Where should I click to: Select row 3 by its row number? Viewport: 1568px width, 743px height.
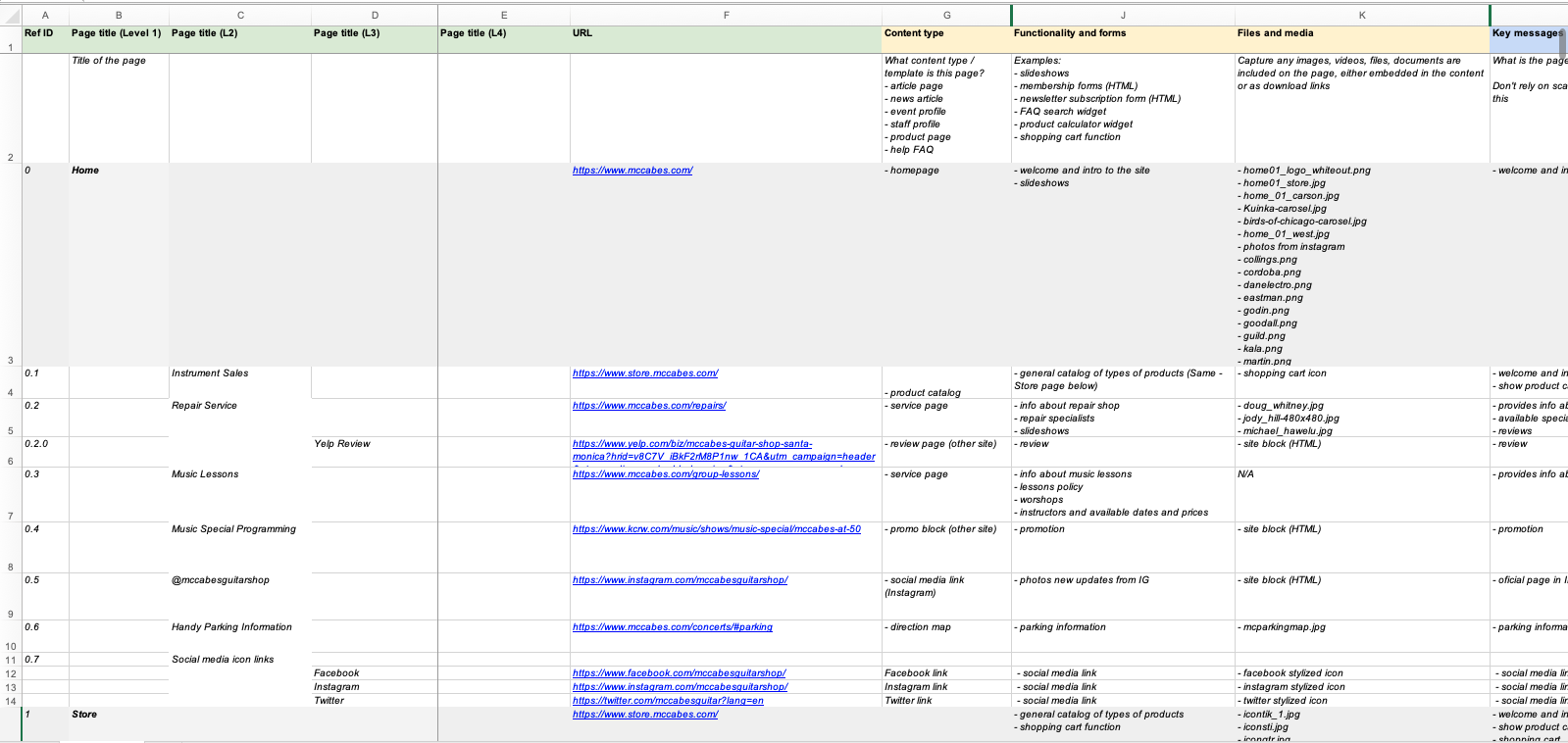point(10,265)
